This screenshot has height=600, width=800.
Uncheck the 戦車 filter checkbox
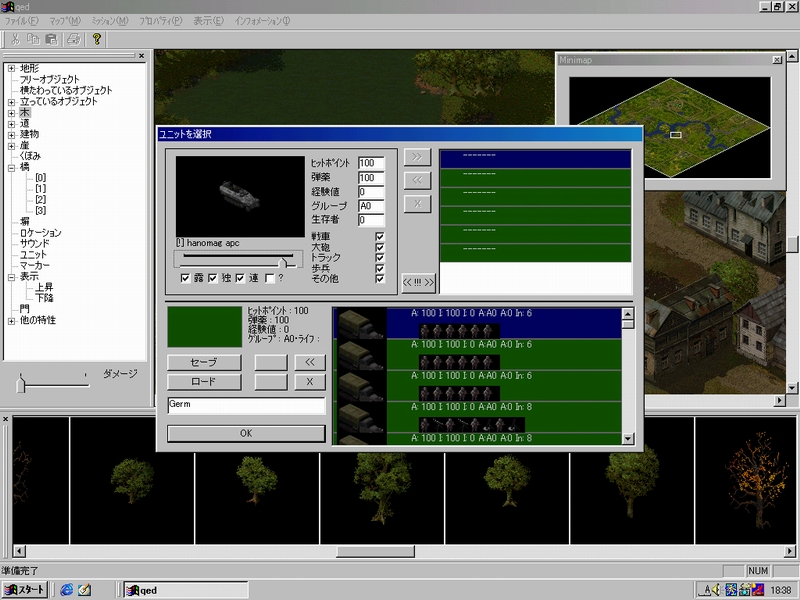pos(380,236)
